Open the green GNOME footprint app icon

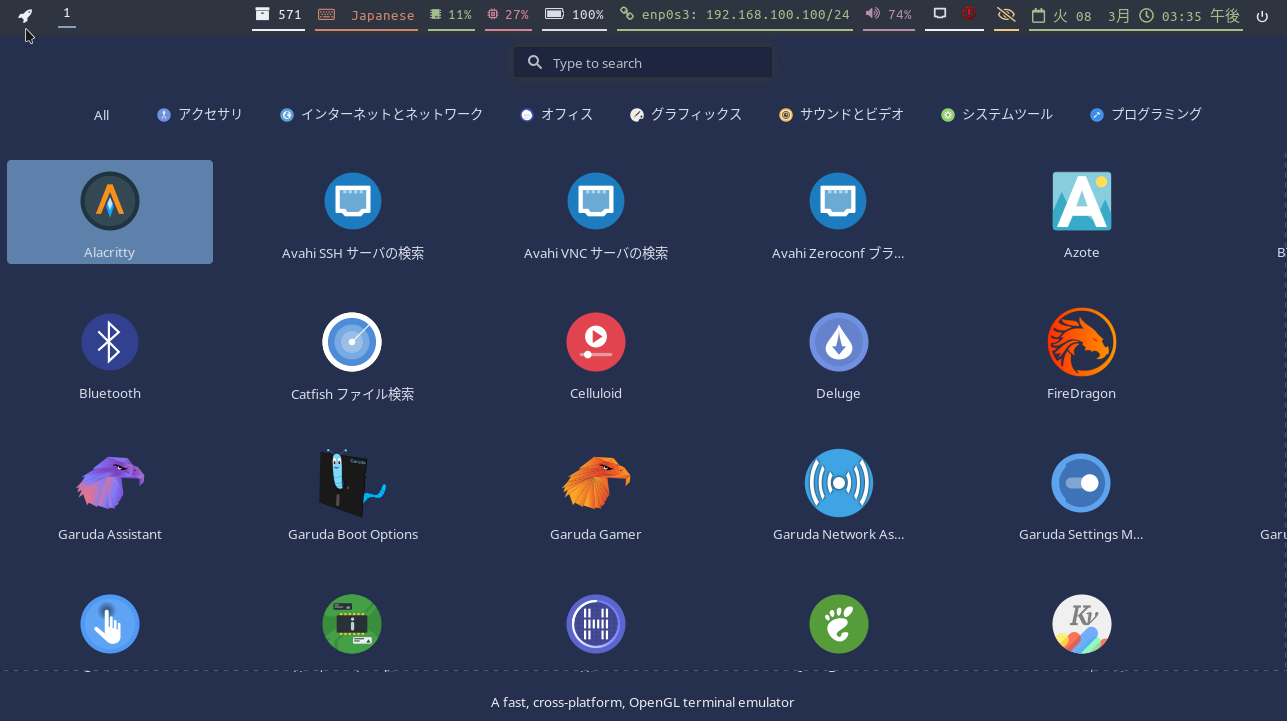coord(838,624)
